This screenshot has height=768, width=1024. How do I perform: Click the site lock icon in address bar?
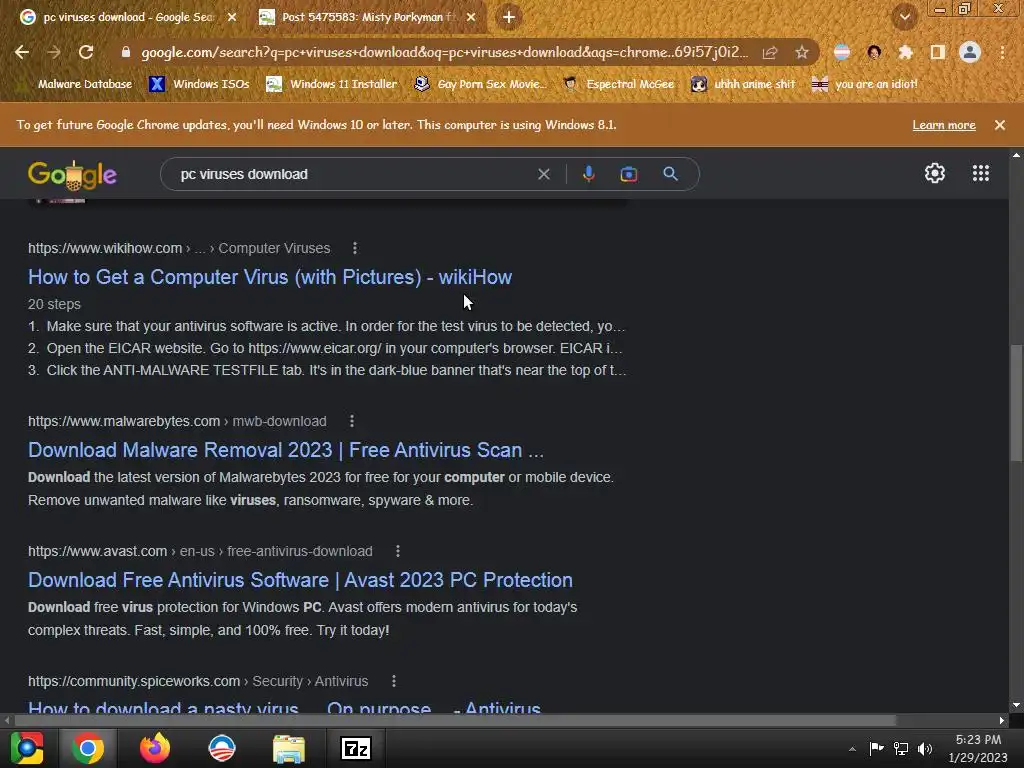point(126,52)
